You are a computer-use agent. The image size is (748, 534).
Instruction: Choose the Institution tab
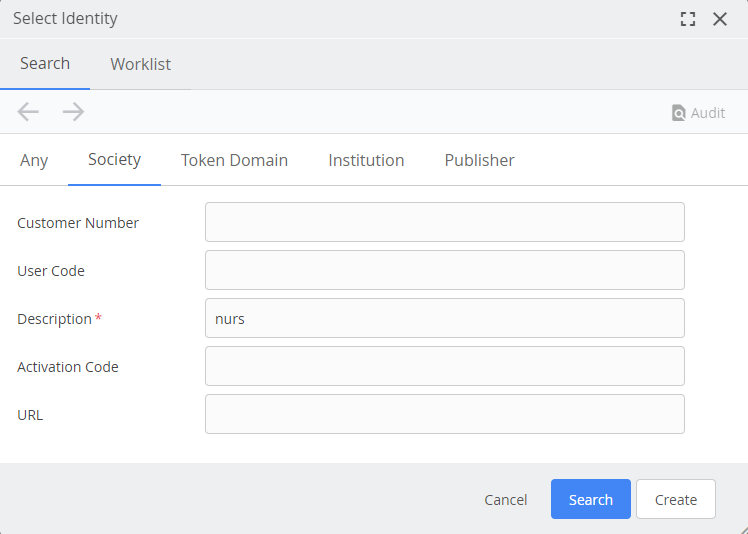(366, 160)
